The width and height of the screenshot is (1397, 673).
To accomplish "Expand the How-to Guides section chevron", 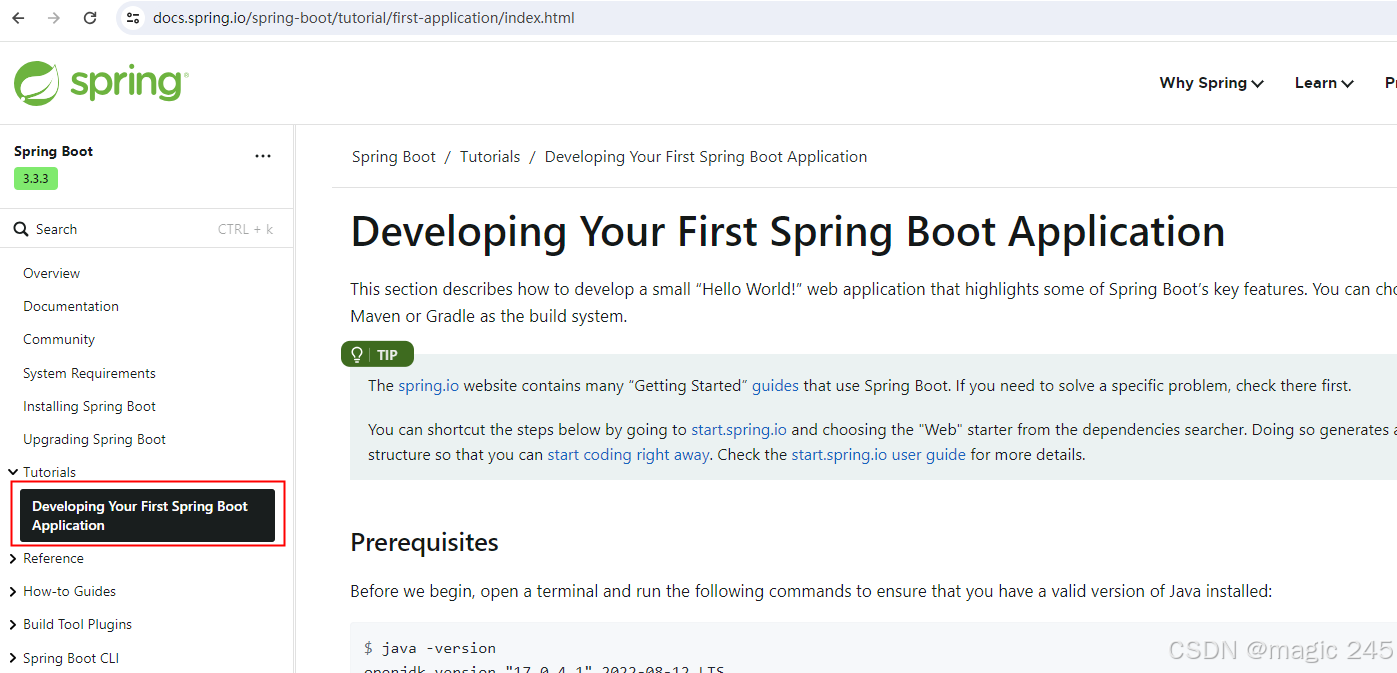I will click(12, 591).
